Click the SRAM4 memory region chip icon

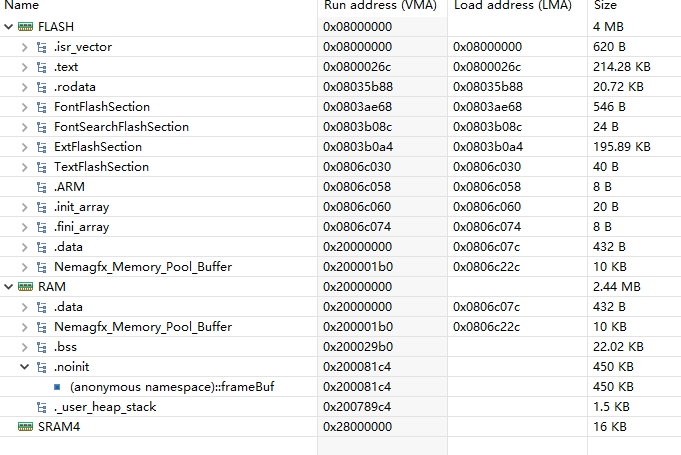pos(25,427)
